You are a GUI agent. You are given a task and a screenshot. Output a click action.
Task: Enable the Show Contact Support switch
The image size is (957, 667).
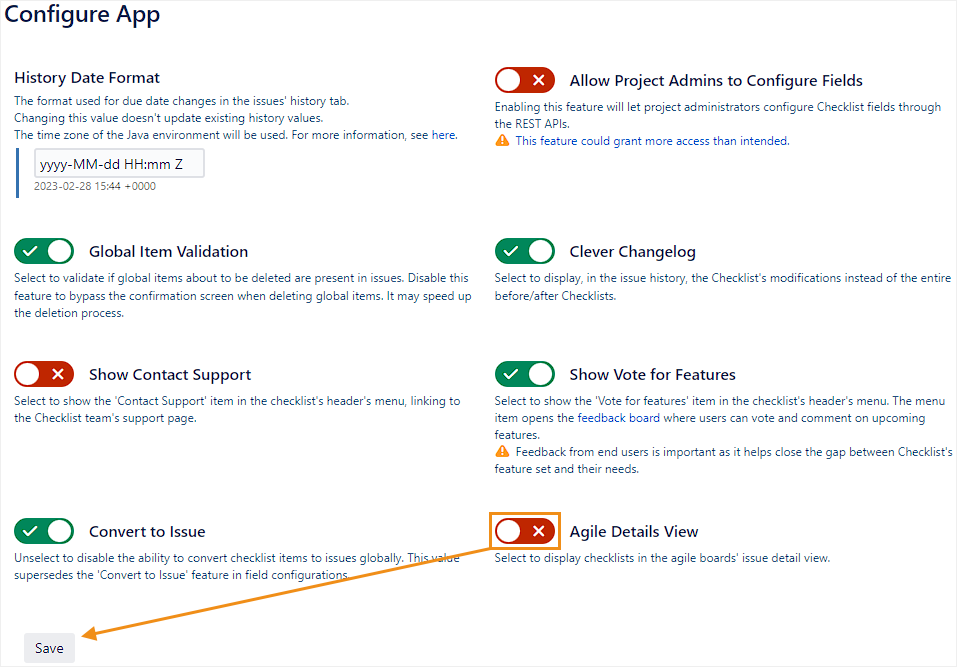44,374
